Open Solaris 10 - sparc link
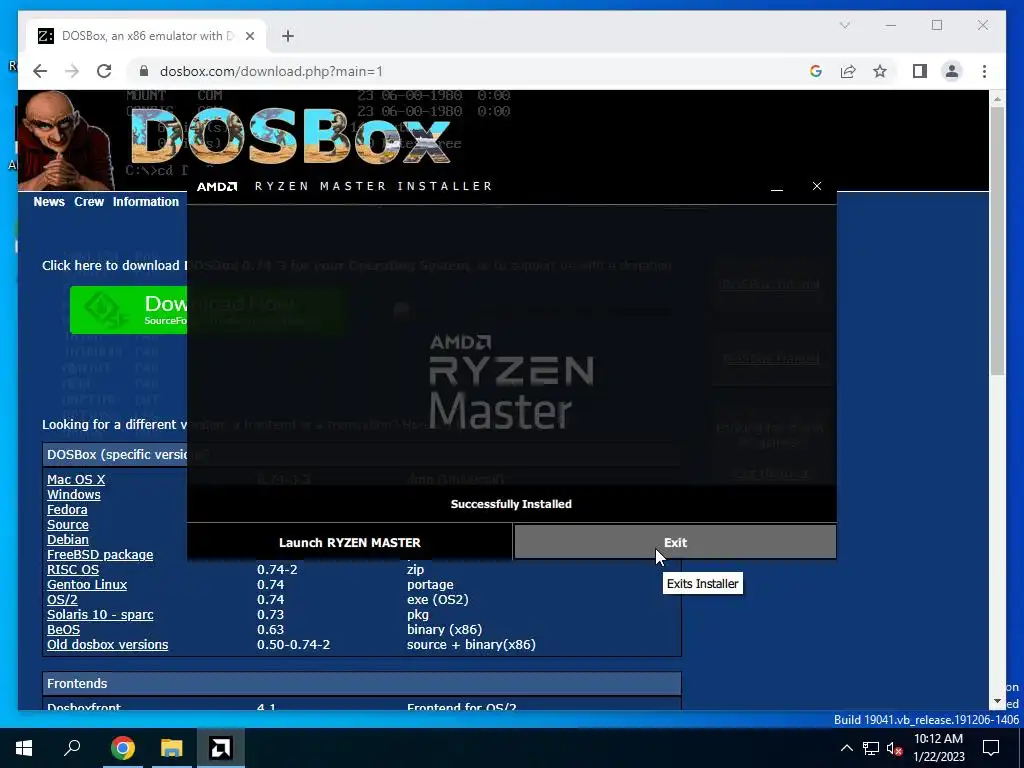This screenshot has height=768, width=1024. [x=100, y=615]
